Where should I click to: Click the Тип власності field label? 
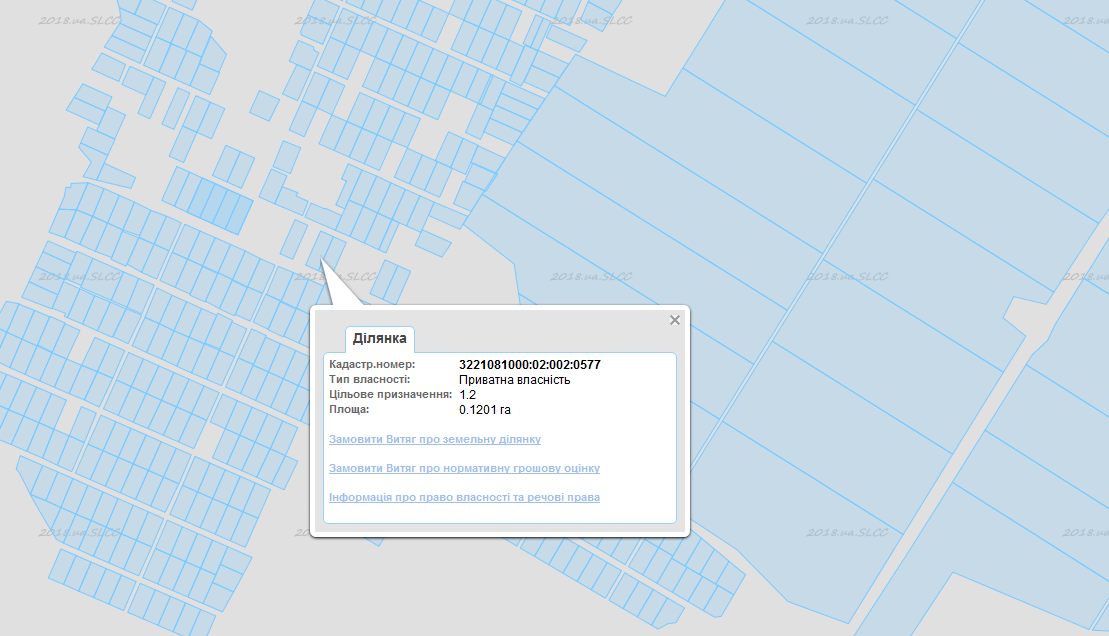[369, 380]
